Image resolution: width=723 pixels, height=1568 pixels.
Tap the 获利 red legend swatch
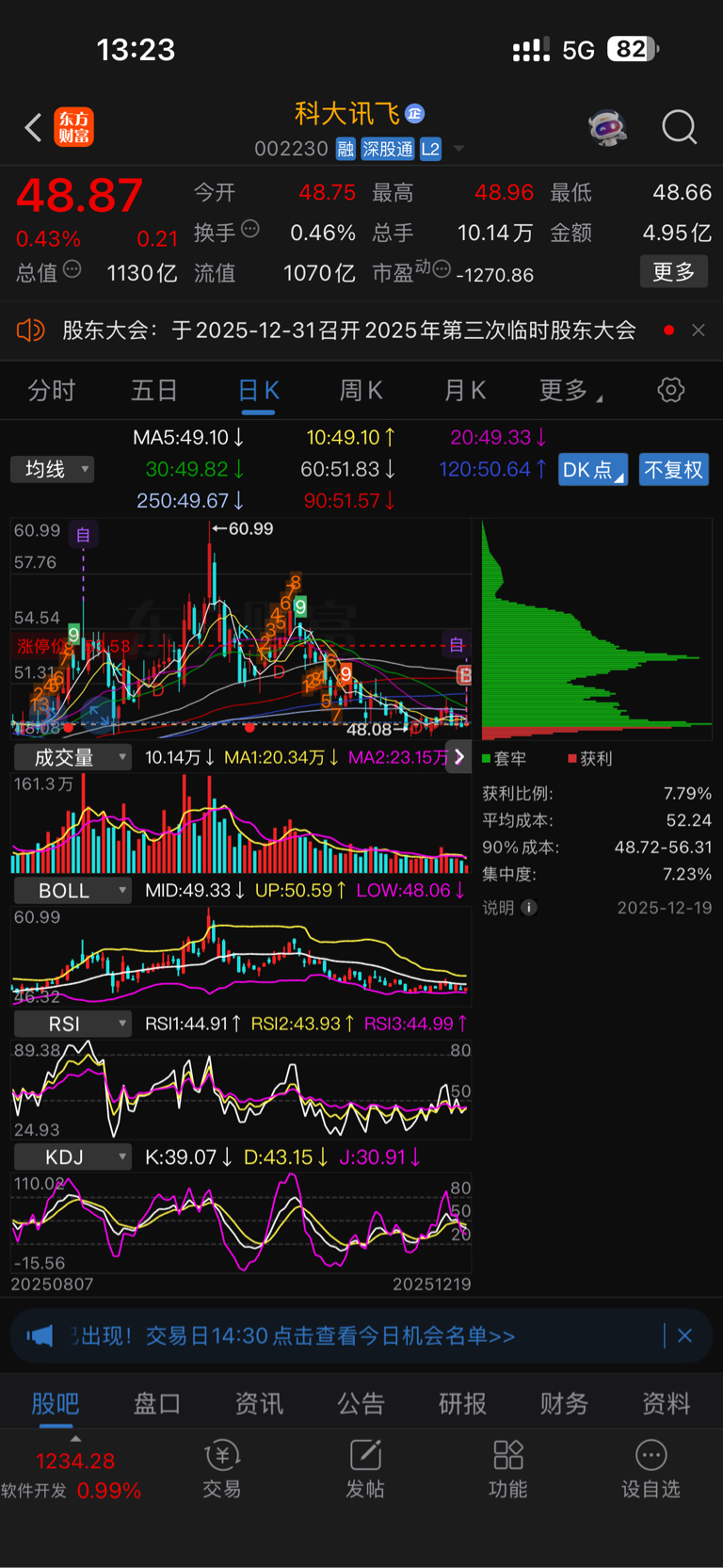(572, 758)
